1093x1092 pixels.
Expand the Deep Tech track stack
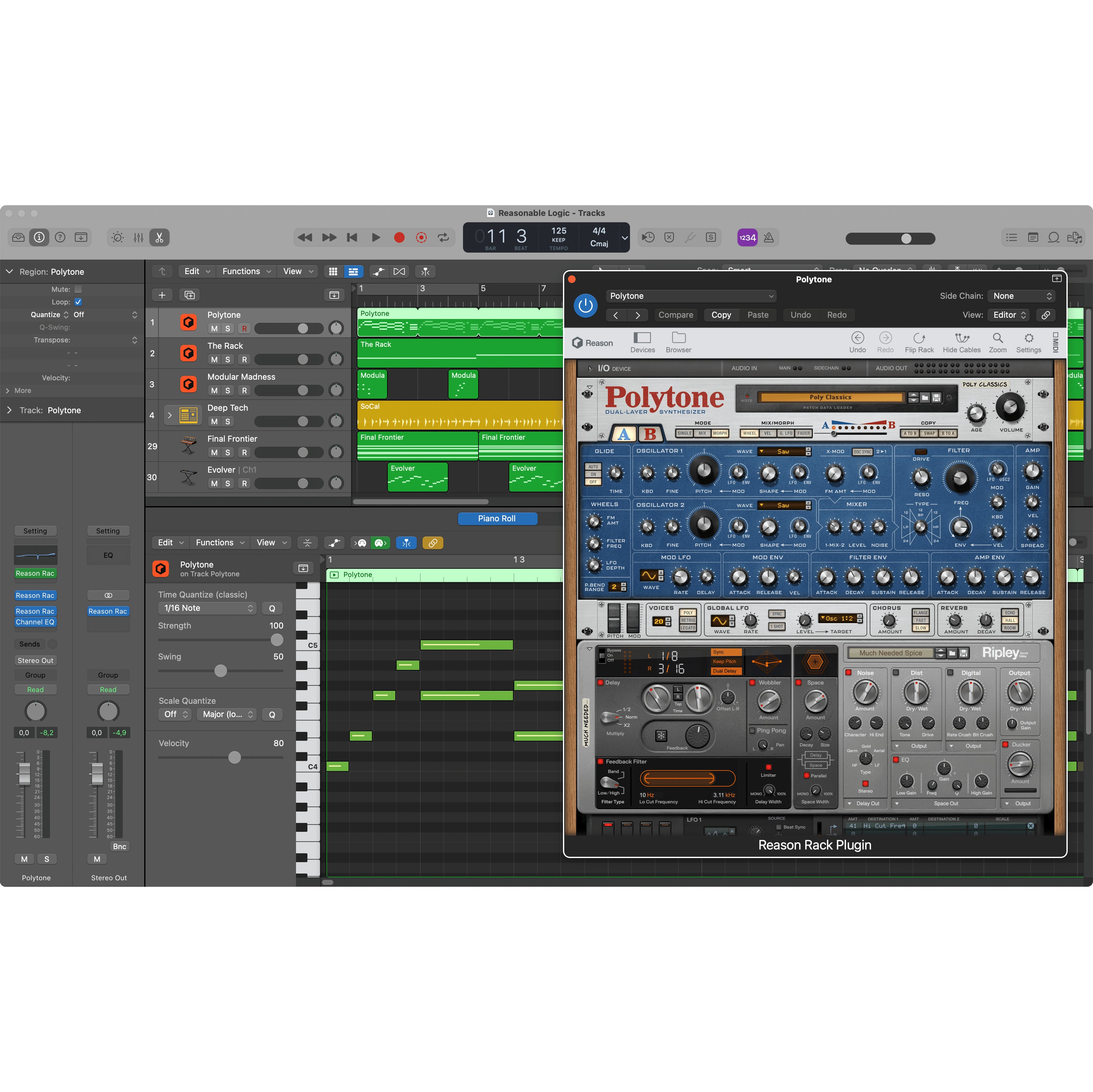point(170,415)
